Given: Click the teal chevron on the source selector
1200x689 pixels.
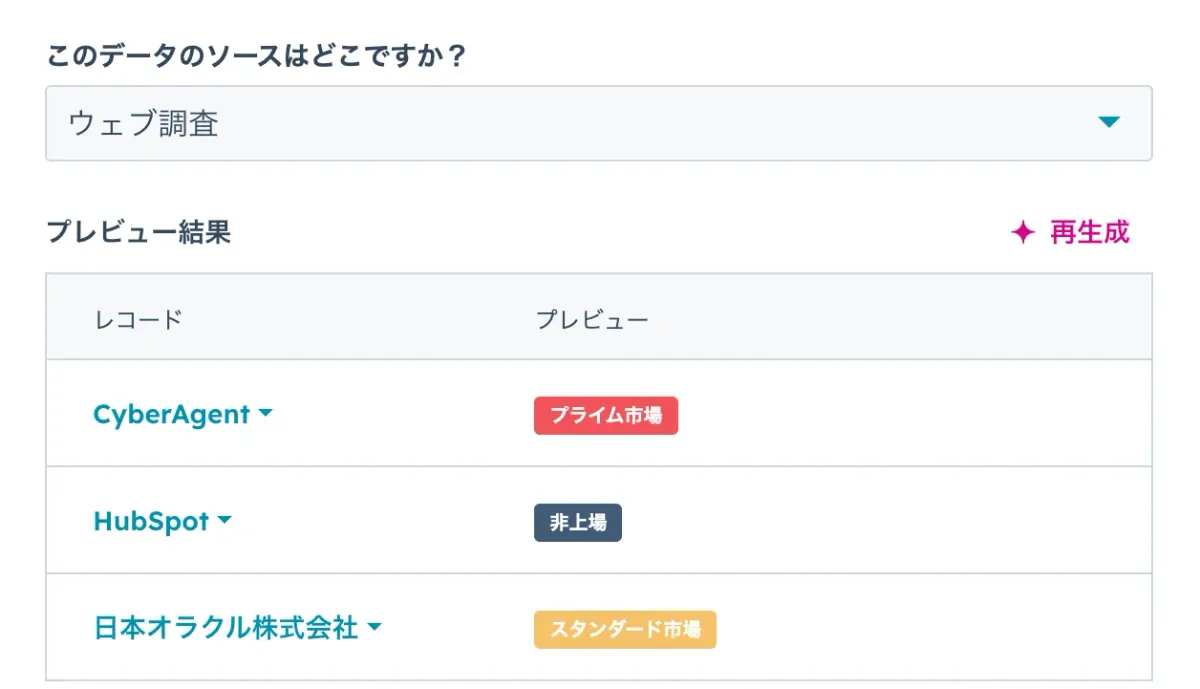Looking at the screenshot, I should (1110, 122).
